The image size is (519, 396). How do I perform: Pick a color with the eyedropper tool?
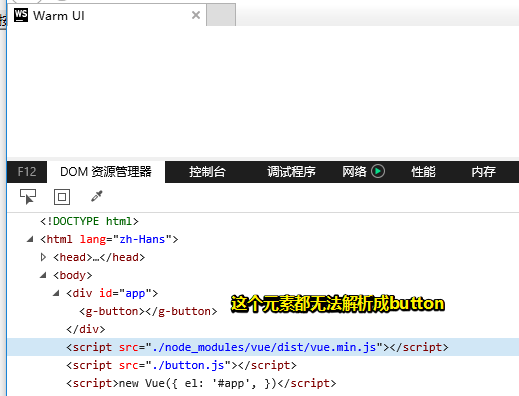click(x=97, y=196)
